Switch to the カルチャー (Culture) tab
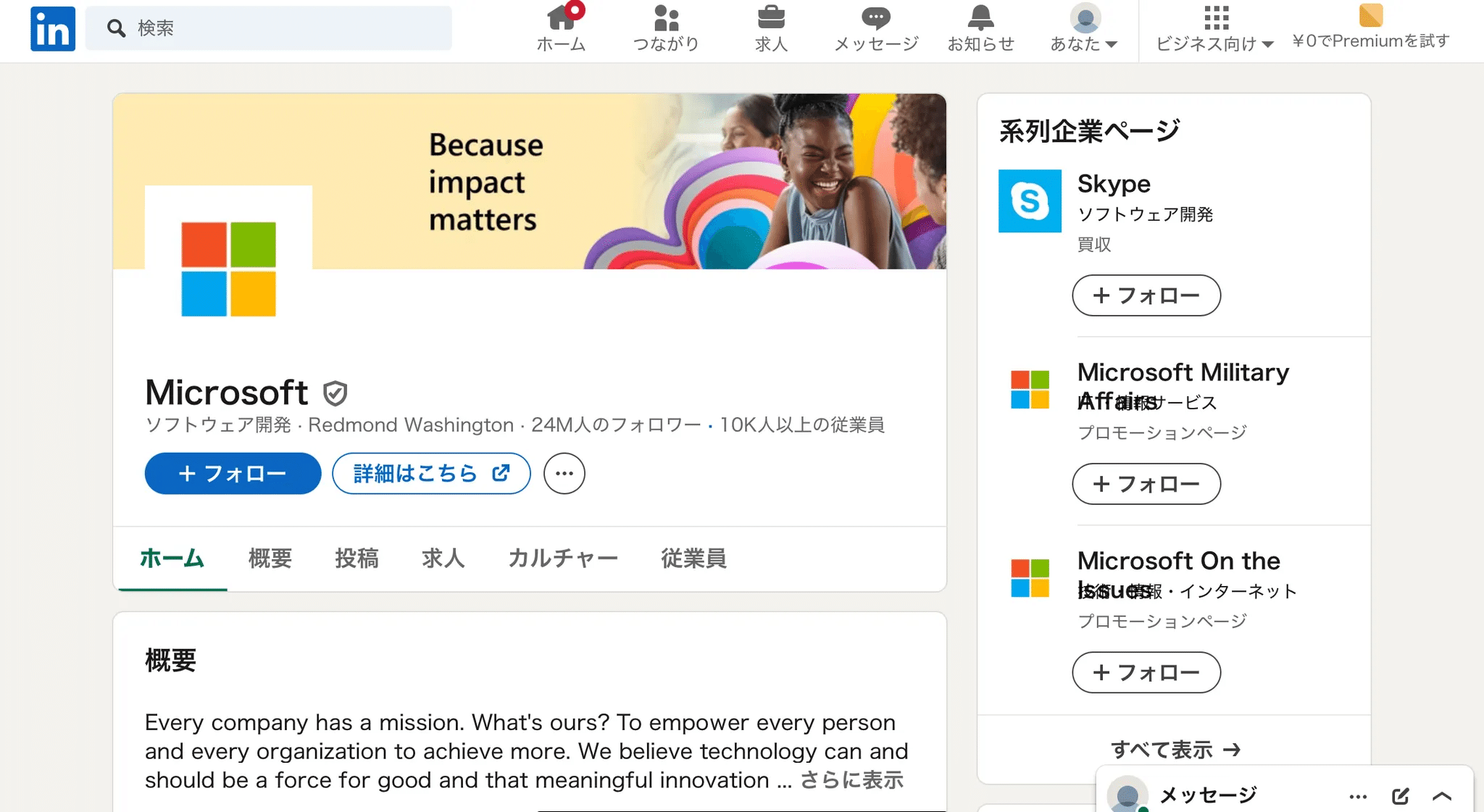The width and height of the screenshot is (1484, 812). click(x=563, y=558)
